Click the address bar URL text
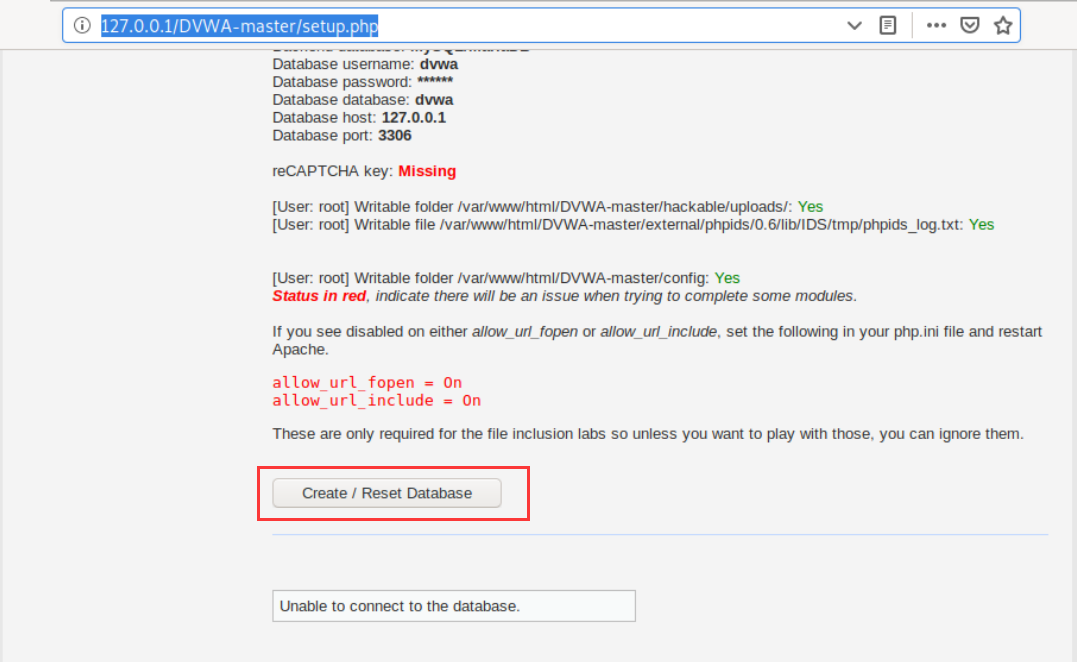This screenshot has height=662, width=1077. pos(240,26)
